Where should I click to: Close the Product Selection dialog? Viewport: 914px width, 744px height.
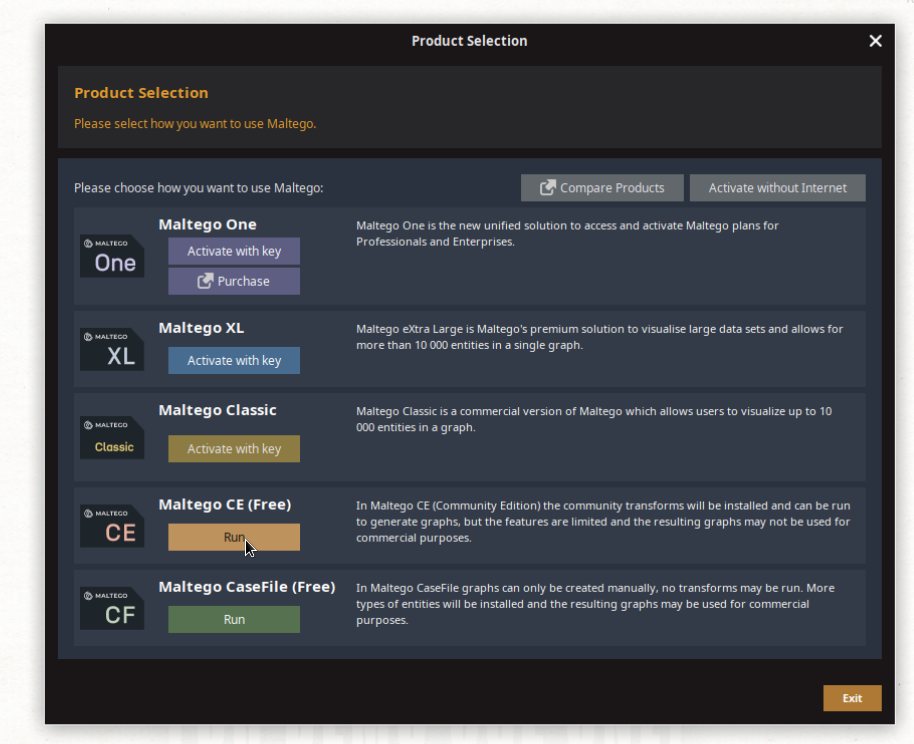point(875,41)
